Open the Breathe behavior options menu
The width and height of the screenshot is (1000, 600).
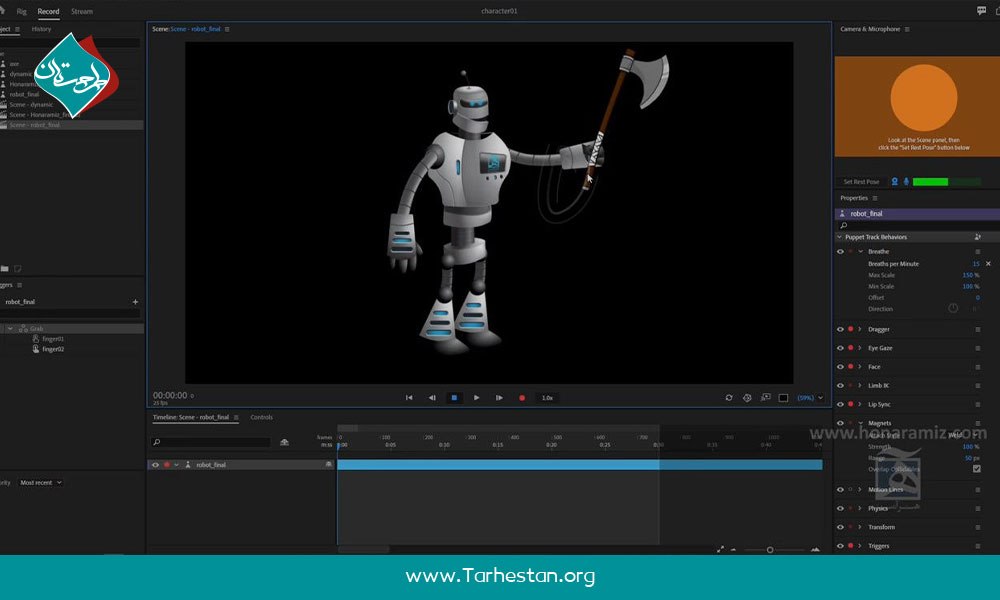(x=978, y=252)
